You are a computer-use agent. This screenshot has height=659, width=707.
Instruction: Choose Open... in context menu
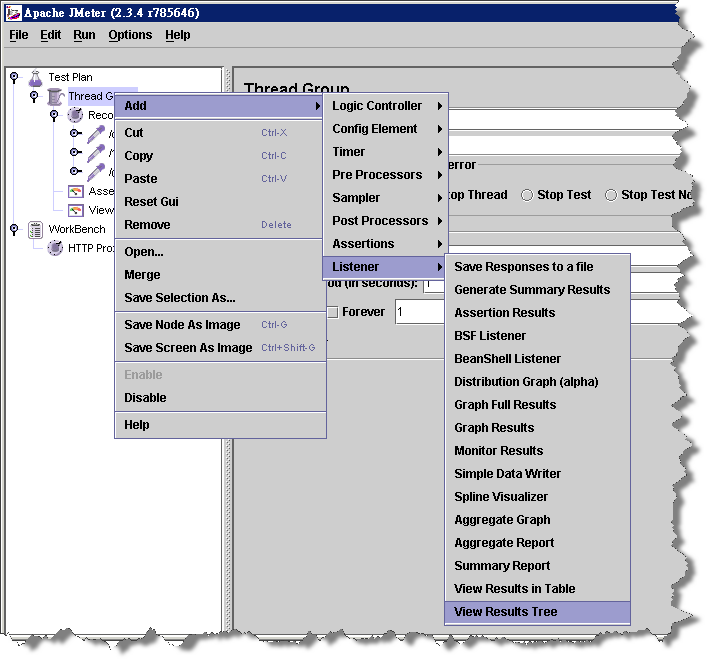220,252
